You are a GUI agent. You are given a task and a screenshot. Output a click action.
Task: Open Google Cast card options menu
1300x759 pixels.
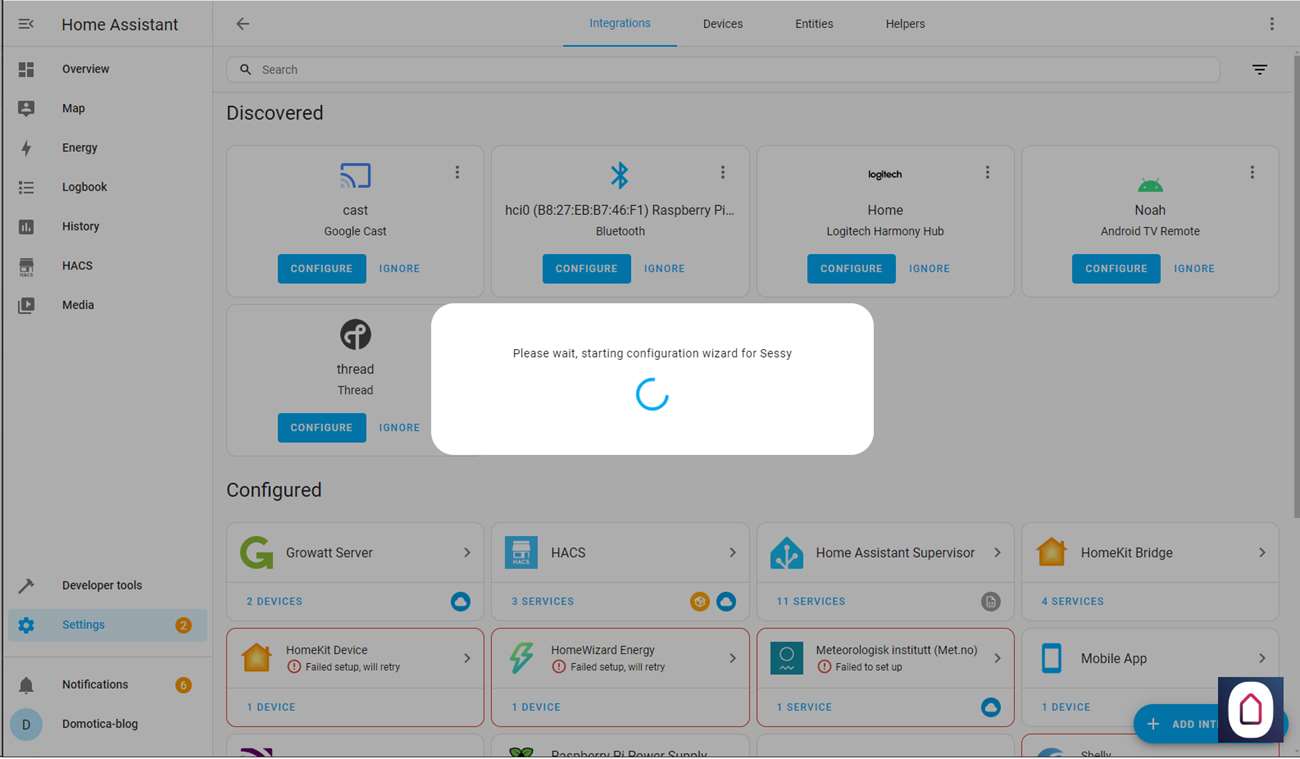point(457,173)
